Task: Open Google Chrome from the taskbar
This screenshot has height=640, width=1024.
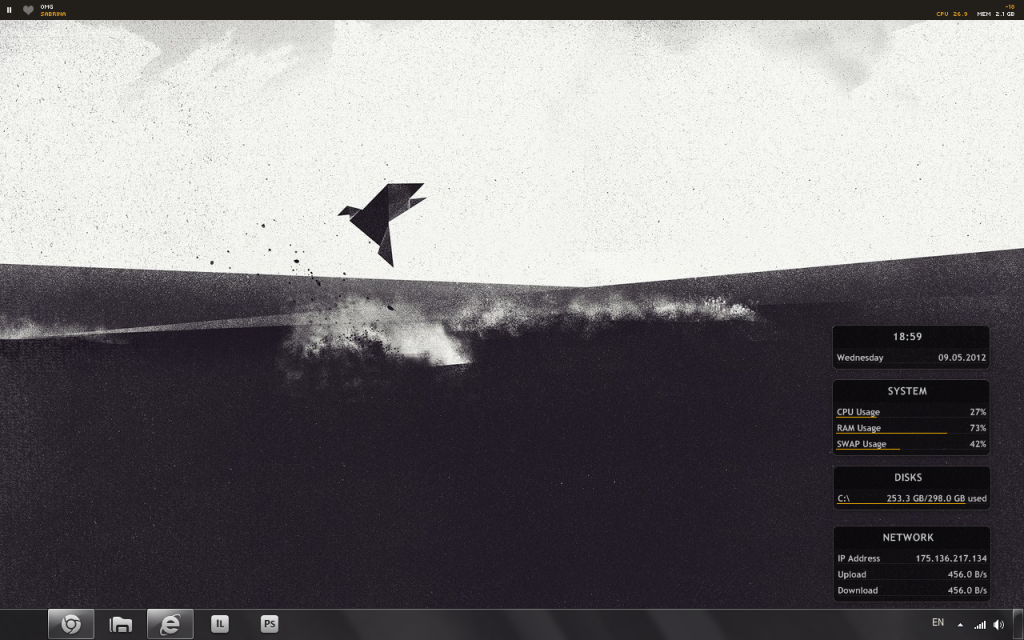Action: [x=71, y=624]
